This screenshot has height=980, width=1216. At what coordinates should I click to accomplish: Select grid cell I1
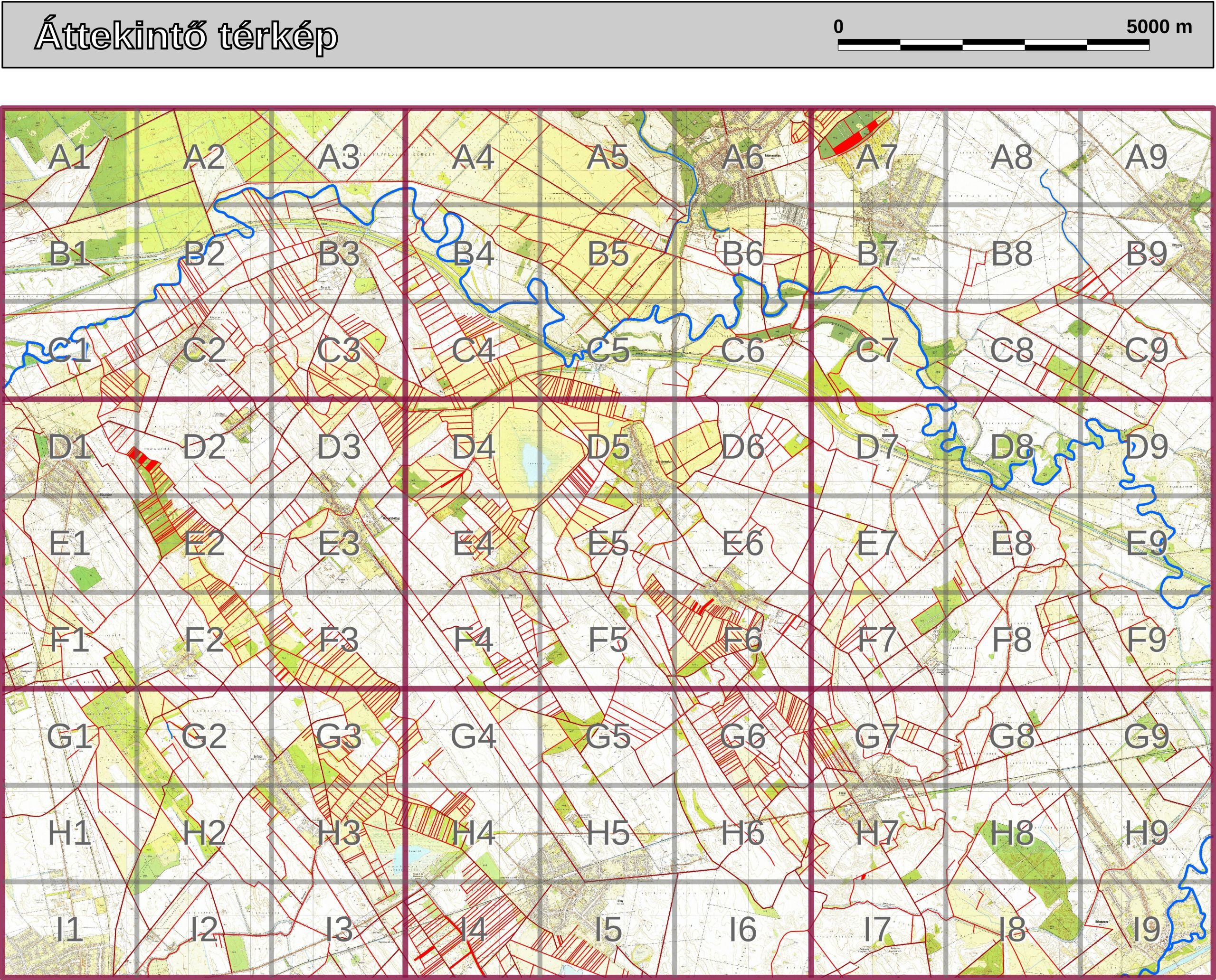69,930
